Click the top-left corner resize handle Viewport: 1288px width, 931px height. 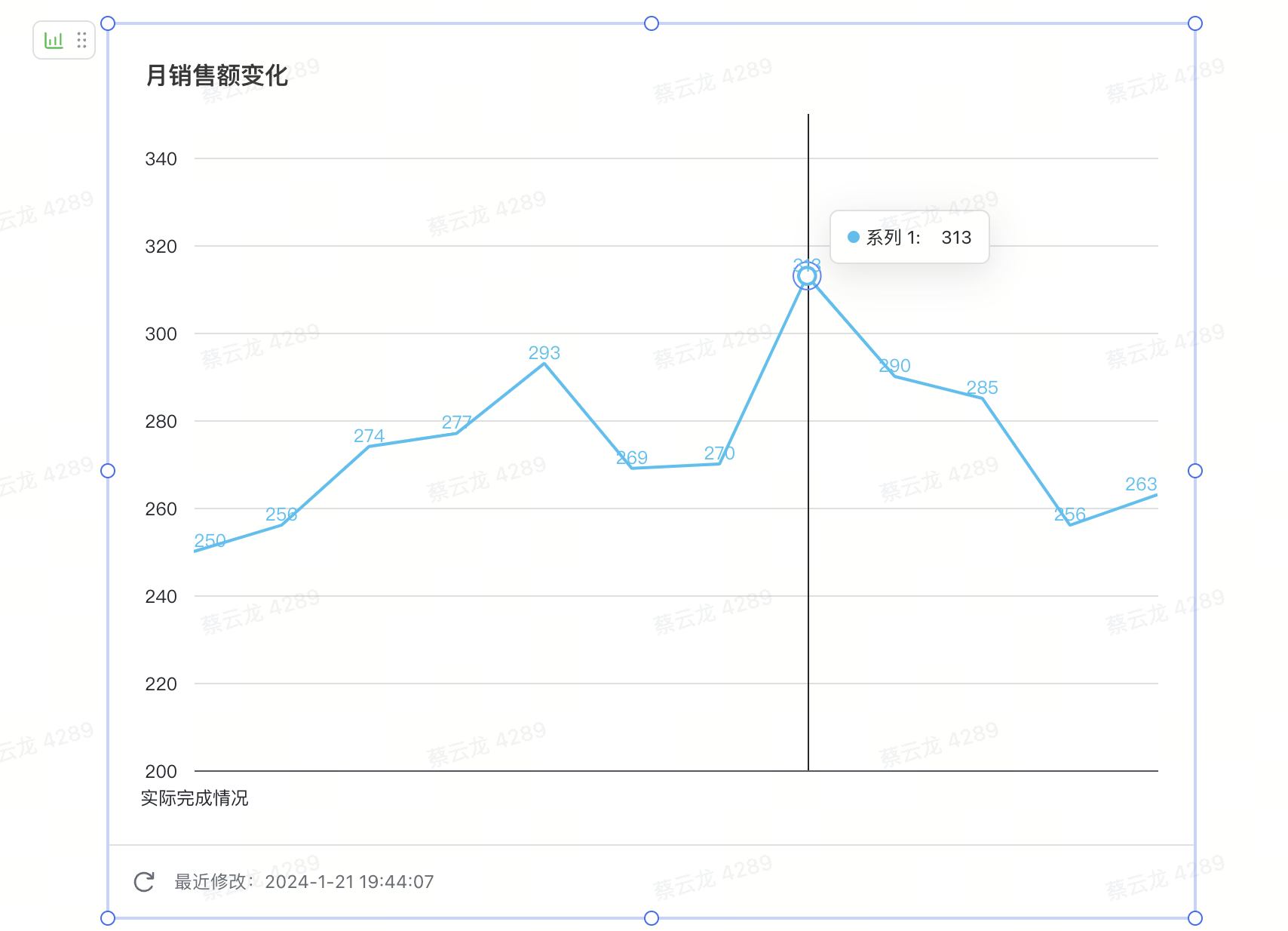(108, 23)
